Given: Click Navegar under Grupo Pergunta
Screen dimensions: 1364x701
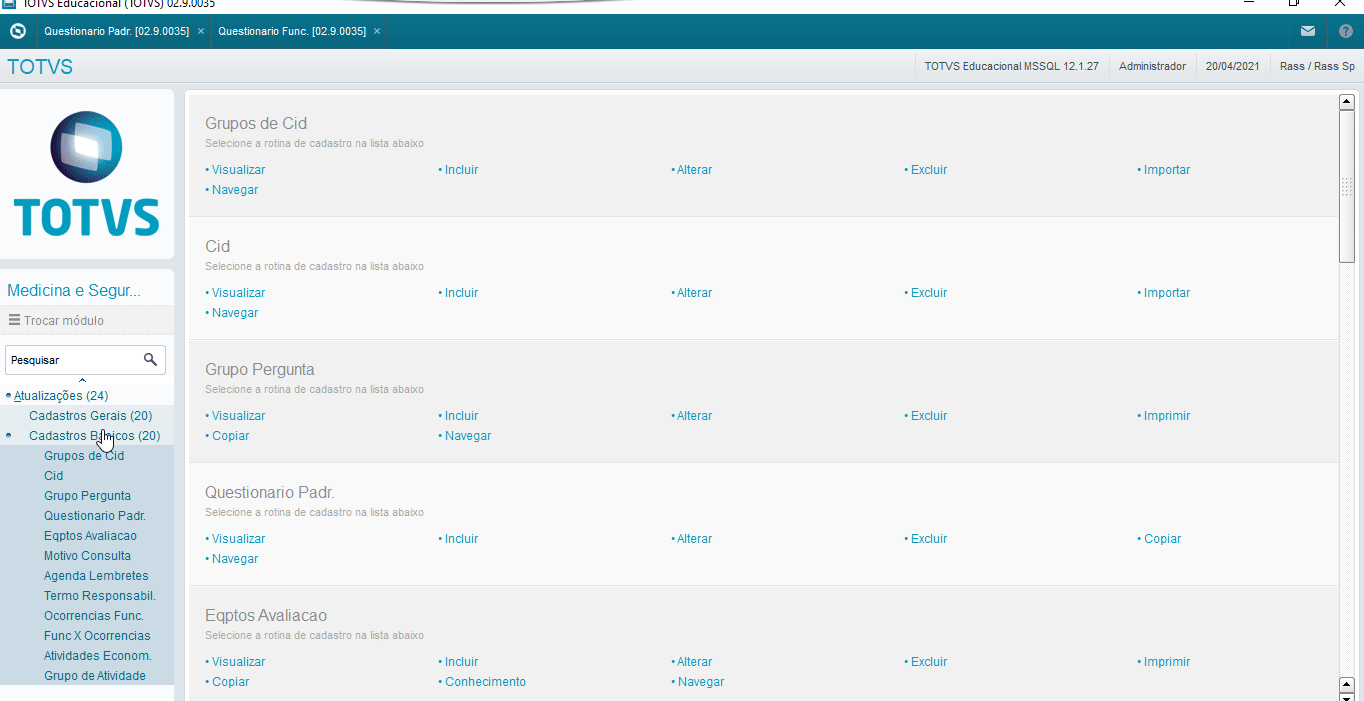Looking at the screenshot, I should 467,436.
